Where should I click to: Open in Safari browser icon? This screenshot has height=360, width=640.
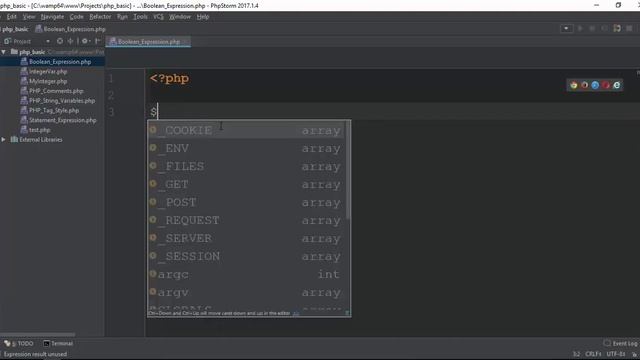click(595, 85)
